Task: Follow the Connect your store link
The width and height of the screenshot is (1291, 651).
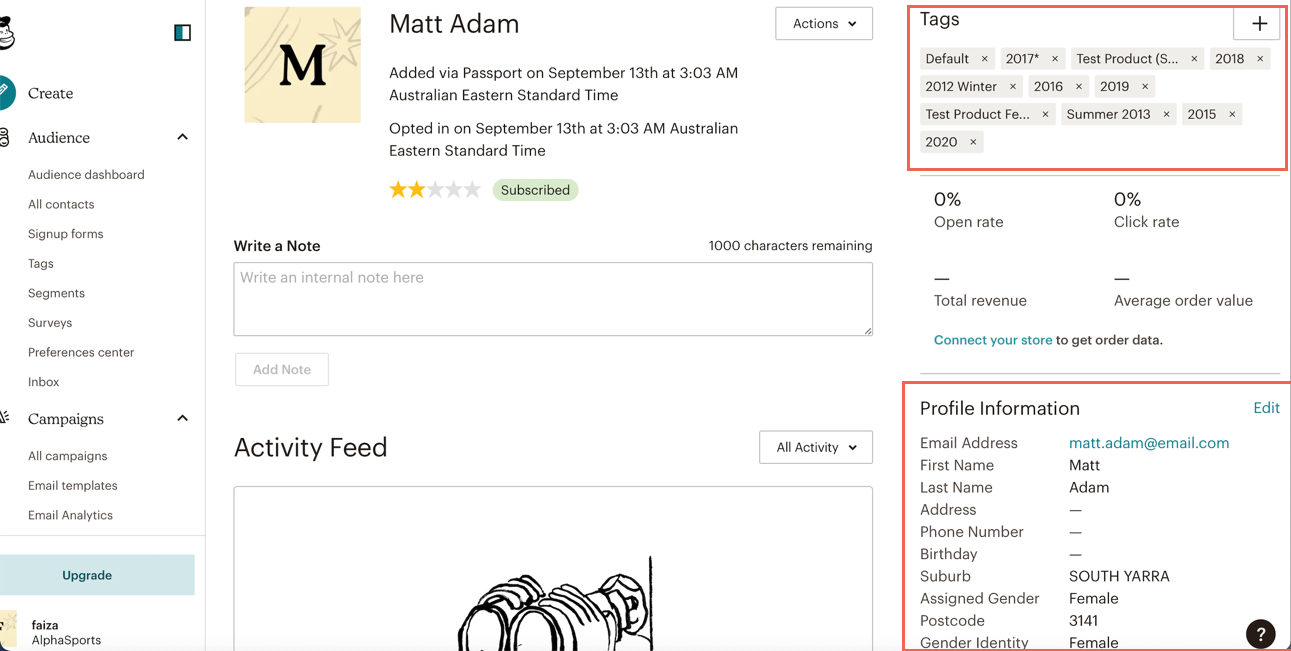Action: pos(992,340)
